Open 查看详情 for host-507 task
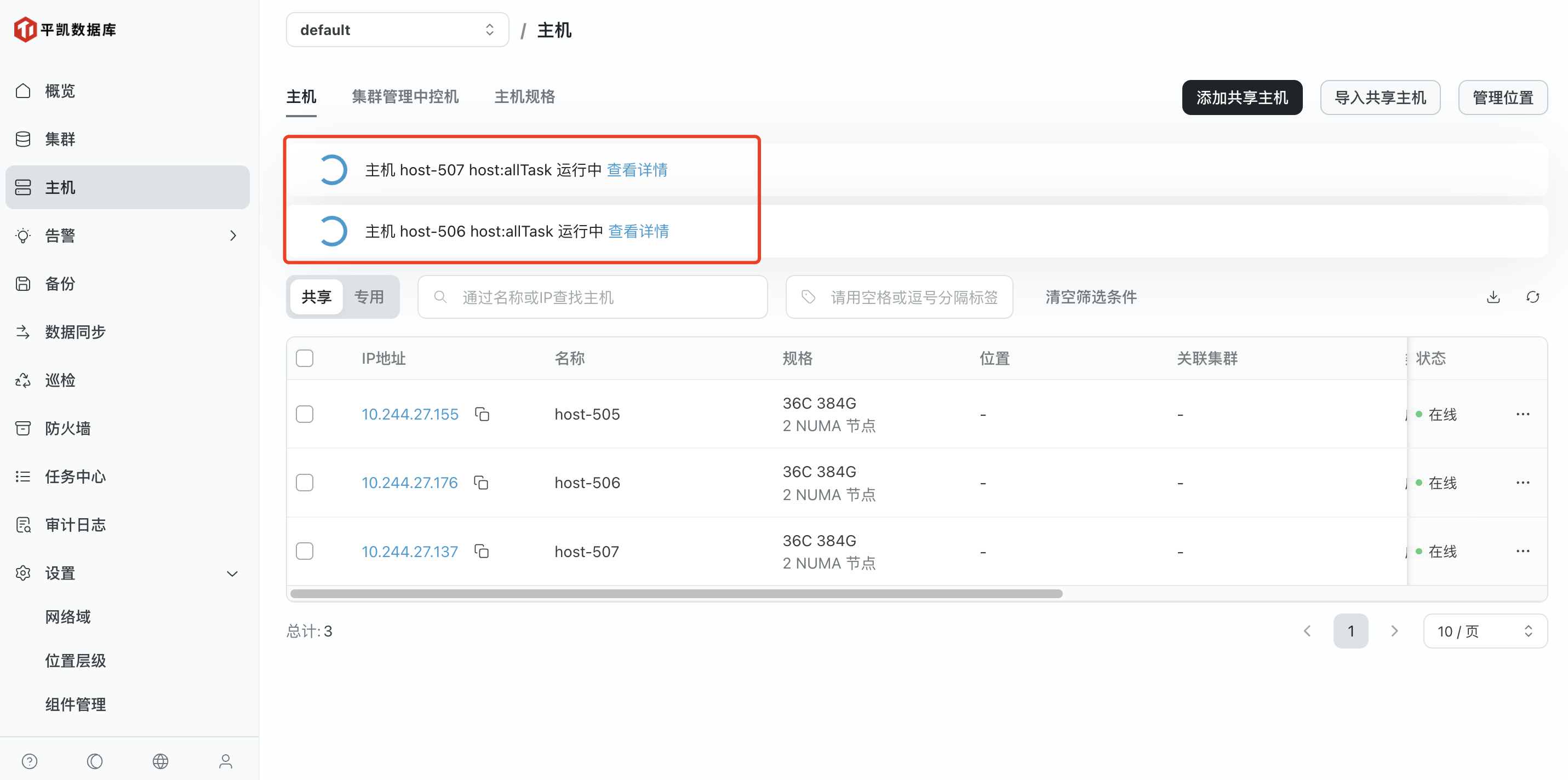The image size is (1568, 780). point(637,170)
